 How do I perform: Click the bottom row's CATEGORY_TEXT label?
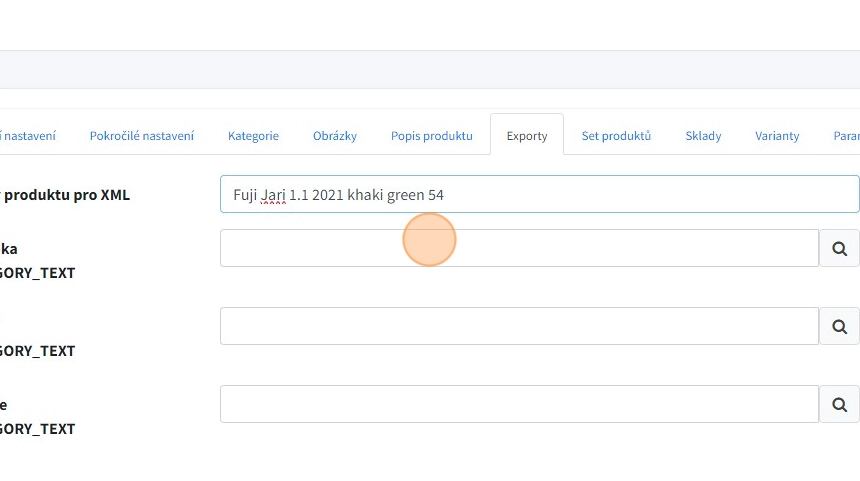point(38,429)
